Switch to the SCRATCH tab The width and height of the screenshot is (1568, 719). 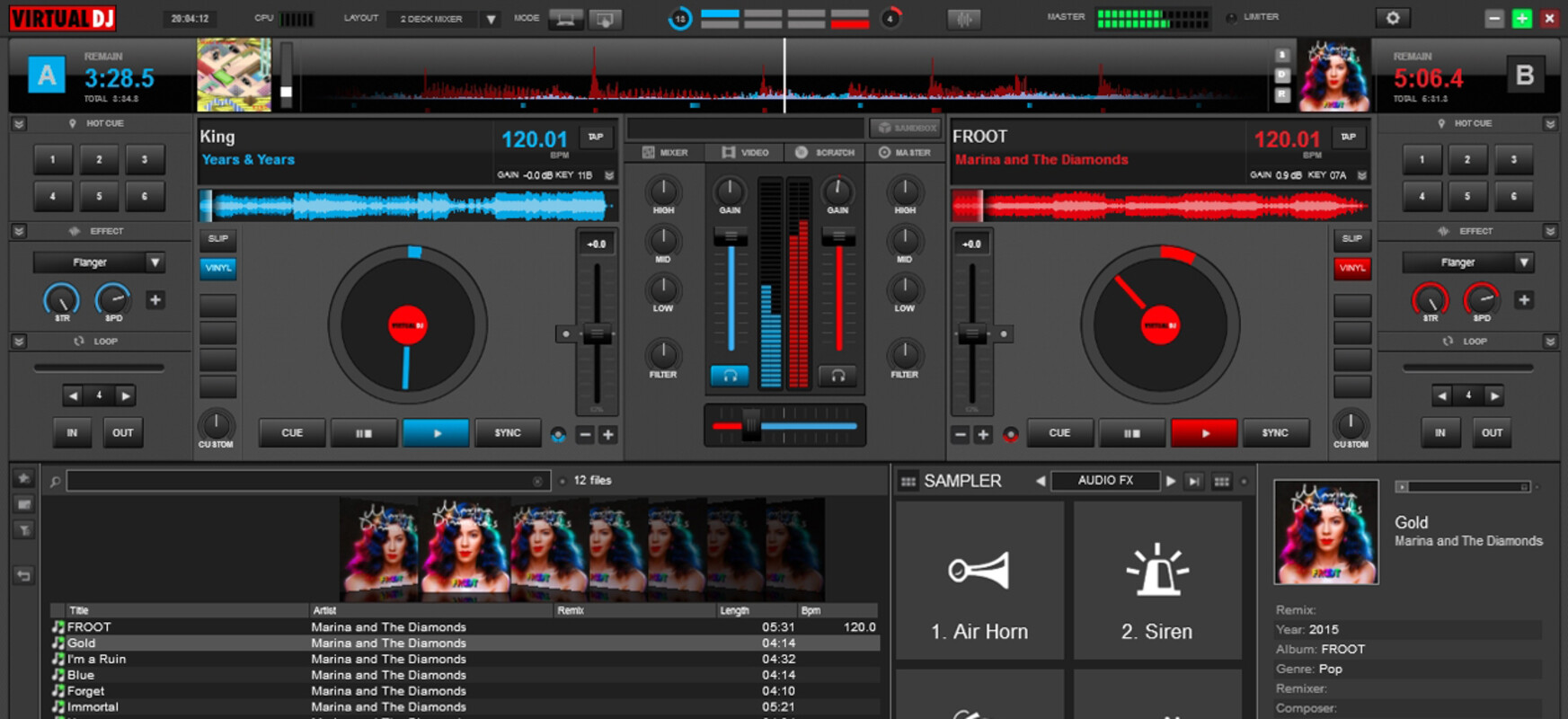826,153
